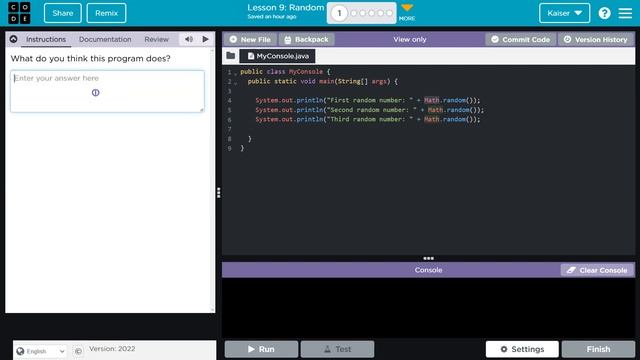This screenshot has width=640, height=360.
Task: Open the Code.org logo home link
Action: tap(19, 13)
